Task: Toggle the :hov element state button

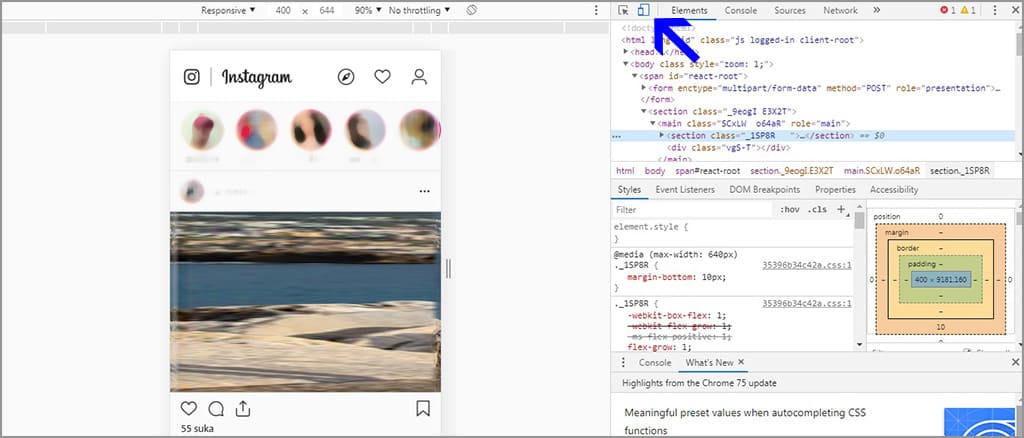Action: coord(789,210)
